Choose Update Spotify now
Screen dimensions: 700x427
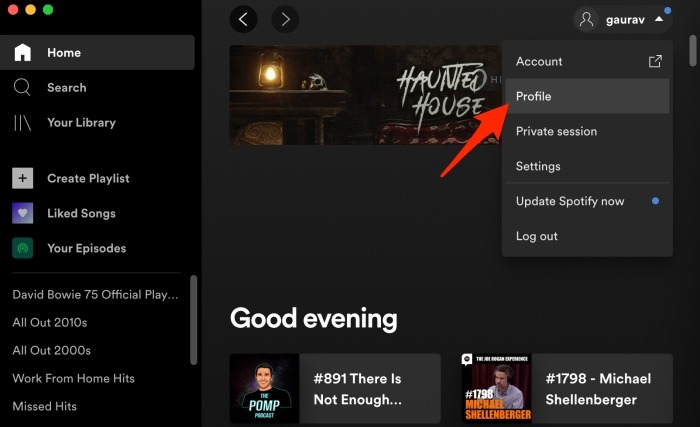tap(588, 201)
